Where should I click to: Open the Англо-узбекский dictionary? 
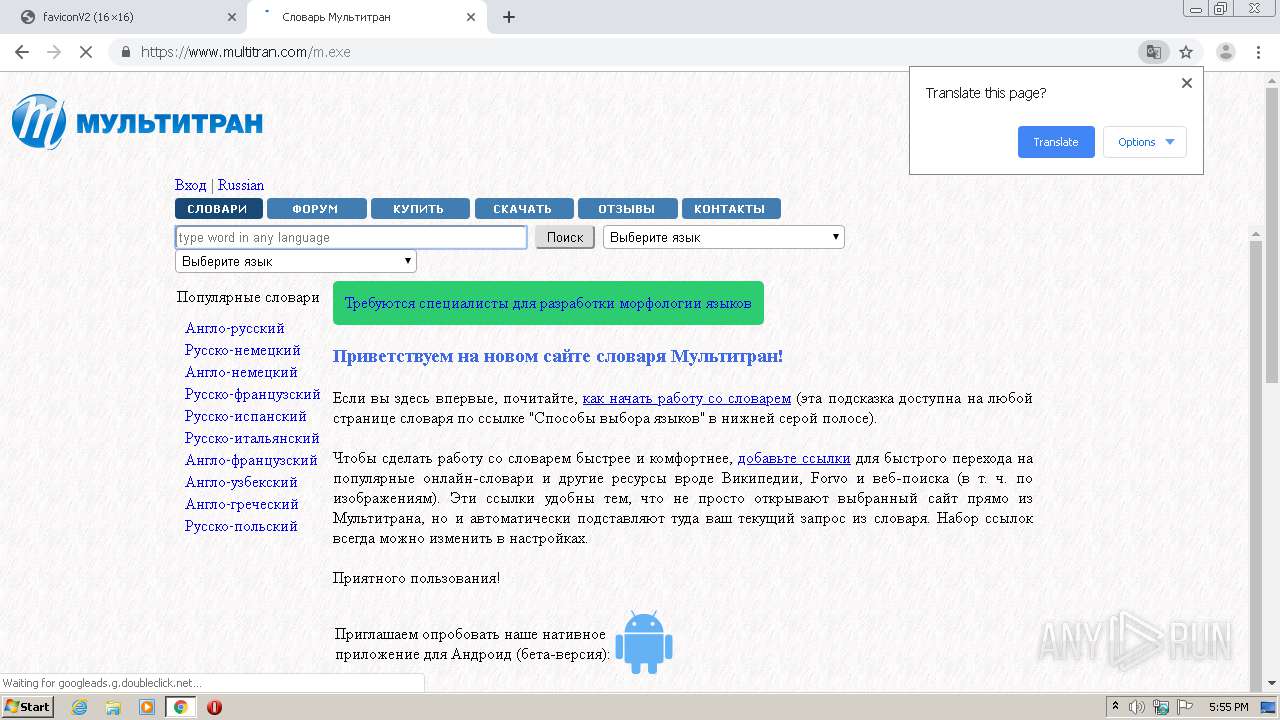click(241, 482)
